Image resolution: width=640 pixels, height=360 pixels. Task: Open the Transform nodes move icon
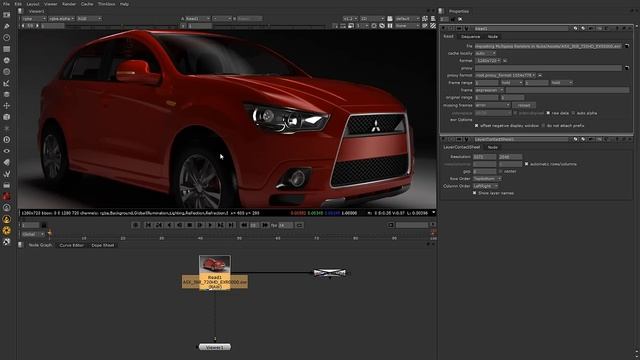pyautogui.click(x=7, y=106)
